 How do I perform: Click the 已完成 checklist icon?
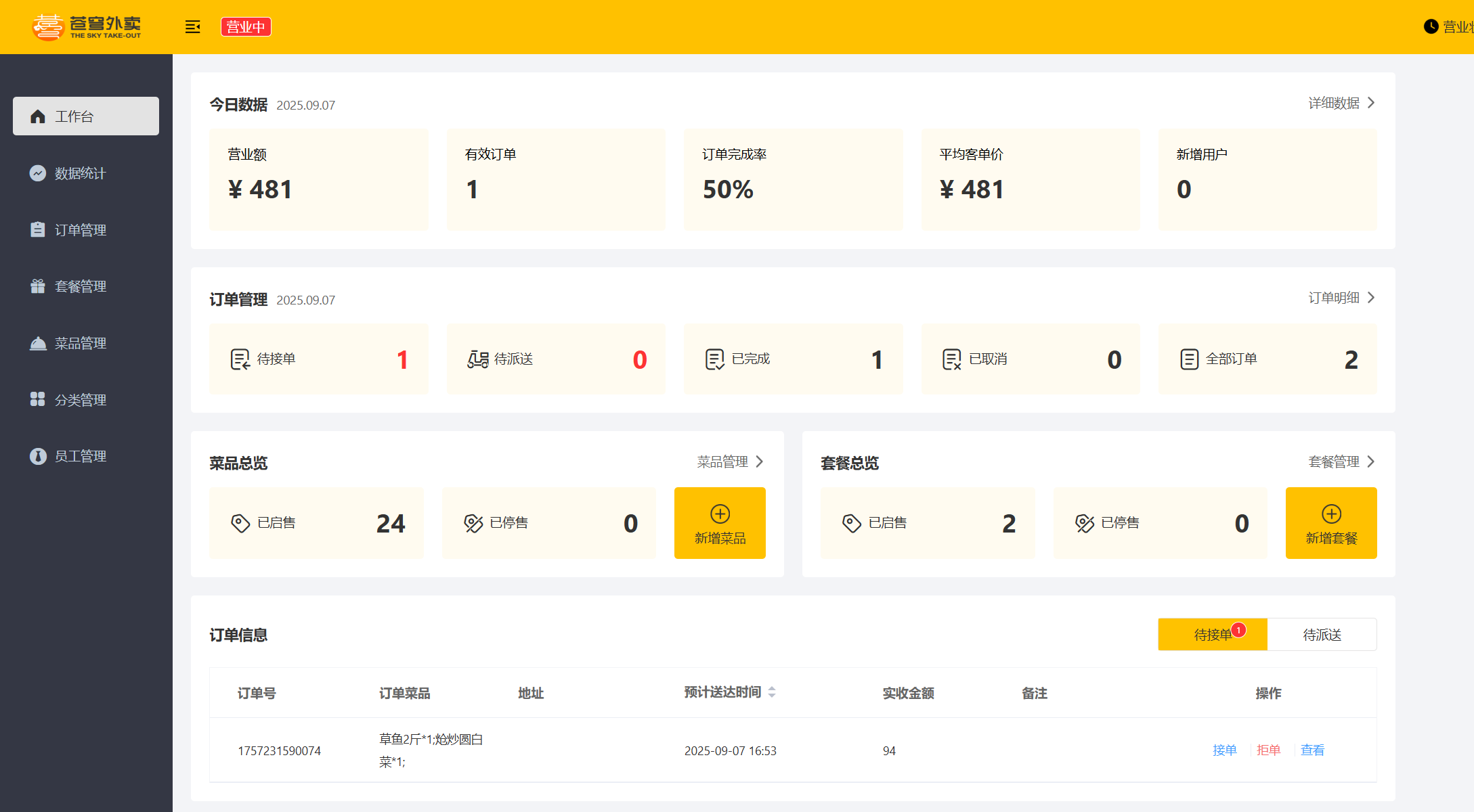(714, 359)
